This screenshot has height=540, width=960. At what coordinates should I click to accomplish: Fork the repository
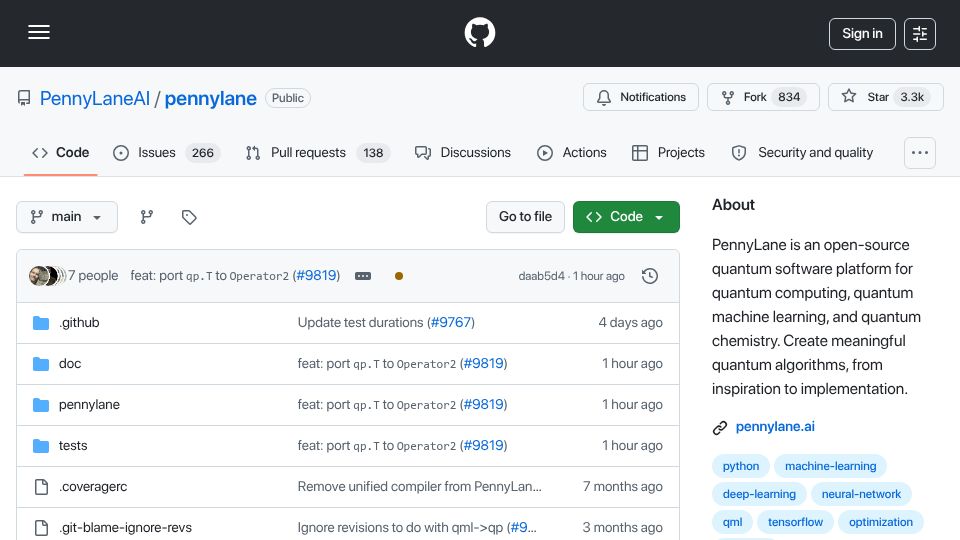[763, 97]
